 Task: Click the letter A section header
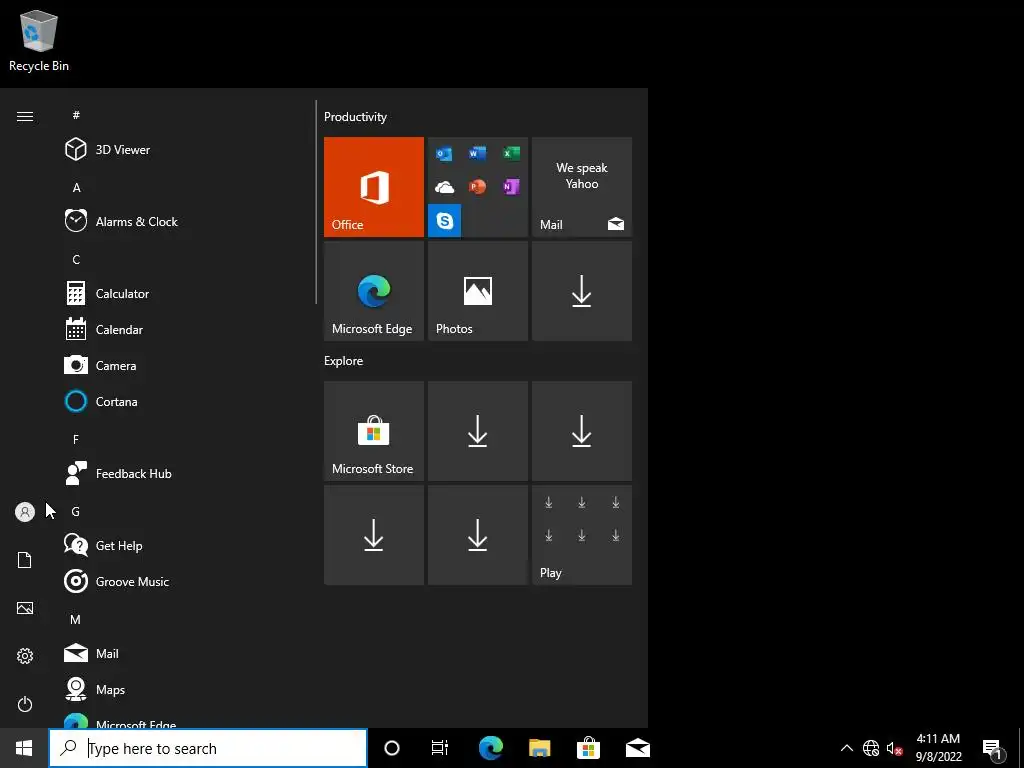pyautogui.click(x=76, y=187)
